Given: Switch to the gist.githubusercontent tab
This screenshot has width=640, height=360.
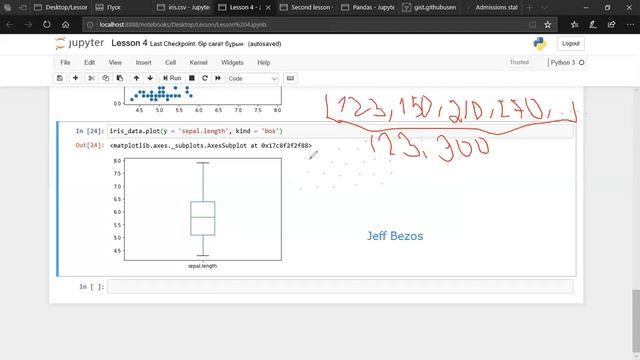Looking at the screenshot, I should (429, 7).
